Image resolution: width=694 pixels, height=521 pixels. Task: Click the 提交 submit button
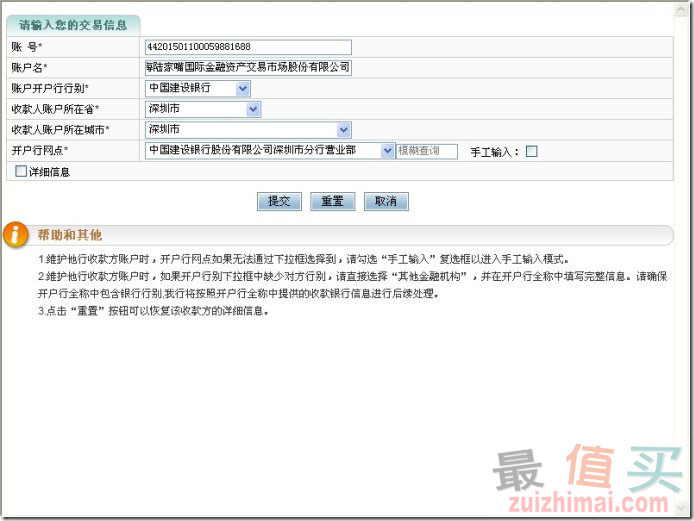[279, 201]
